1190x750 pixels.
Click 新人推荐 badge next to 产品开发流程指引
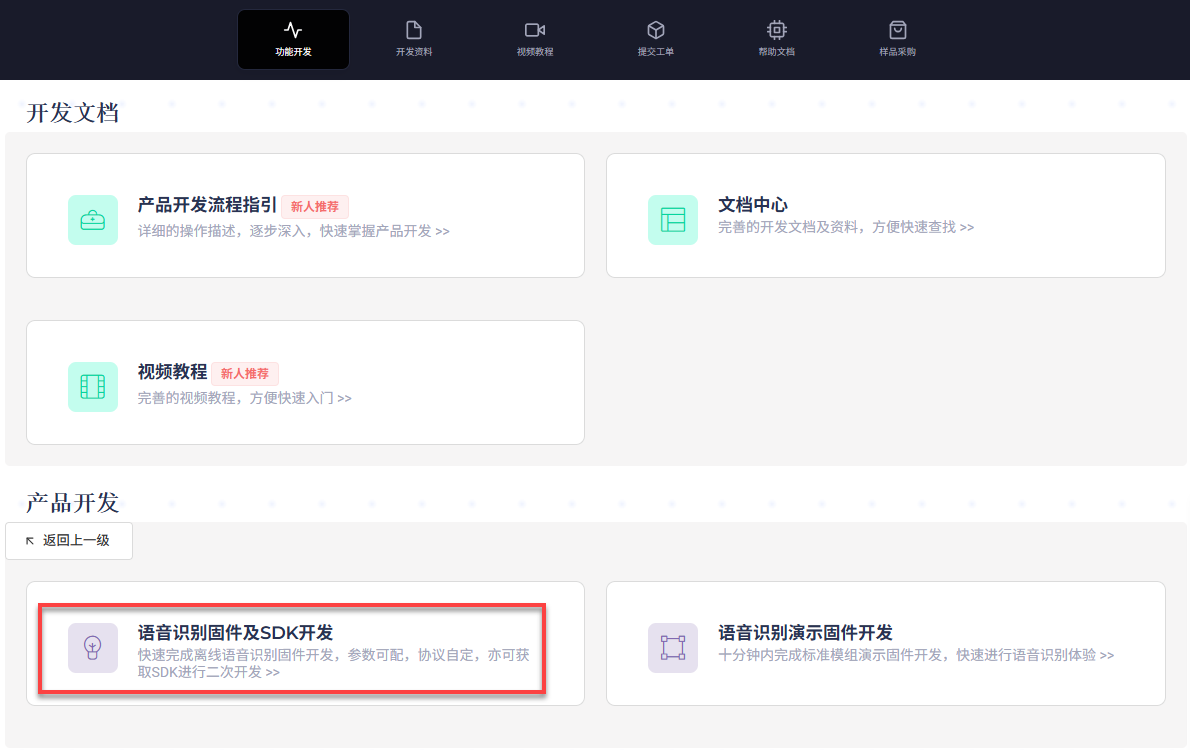pos(315,207)
